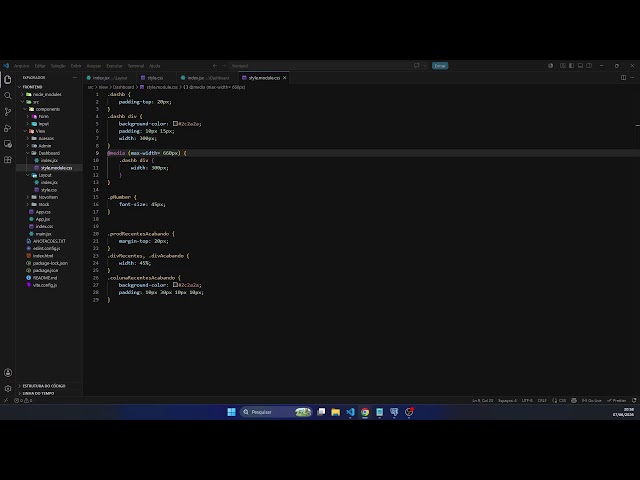This screenshot has width=640, height=480.
Task: Expand the node_modules folder
Action: pyautogui.click(x=49, y=94)
